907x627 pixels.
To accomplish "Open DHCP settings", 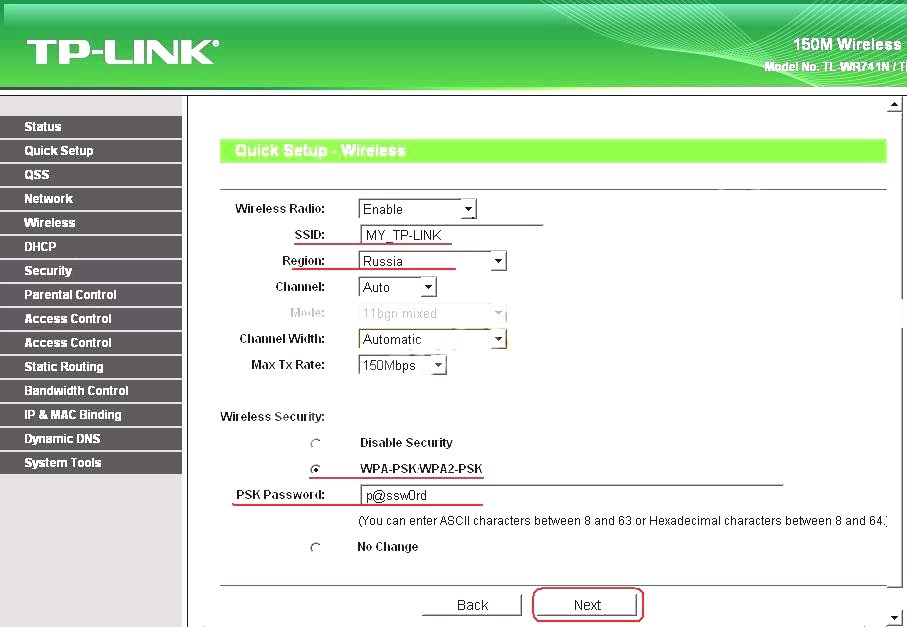I will pyautogui.click(x=91, y=247).
